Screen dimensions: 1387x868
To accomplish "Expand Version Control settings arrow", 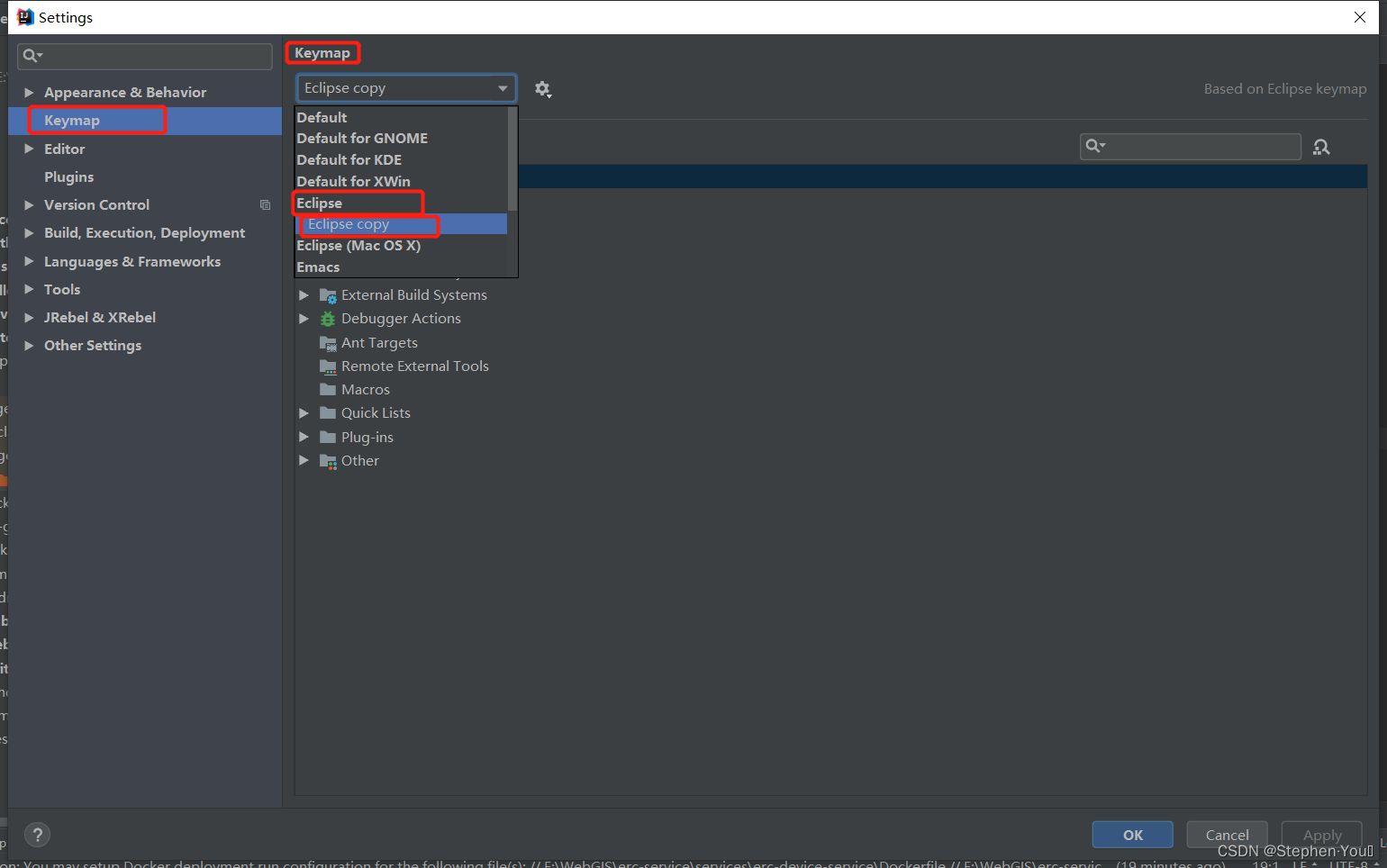I will [x=29, y=205].
